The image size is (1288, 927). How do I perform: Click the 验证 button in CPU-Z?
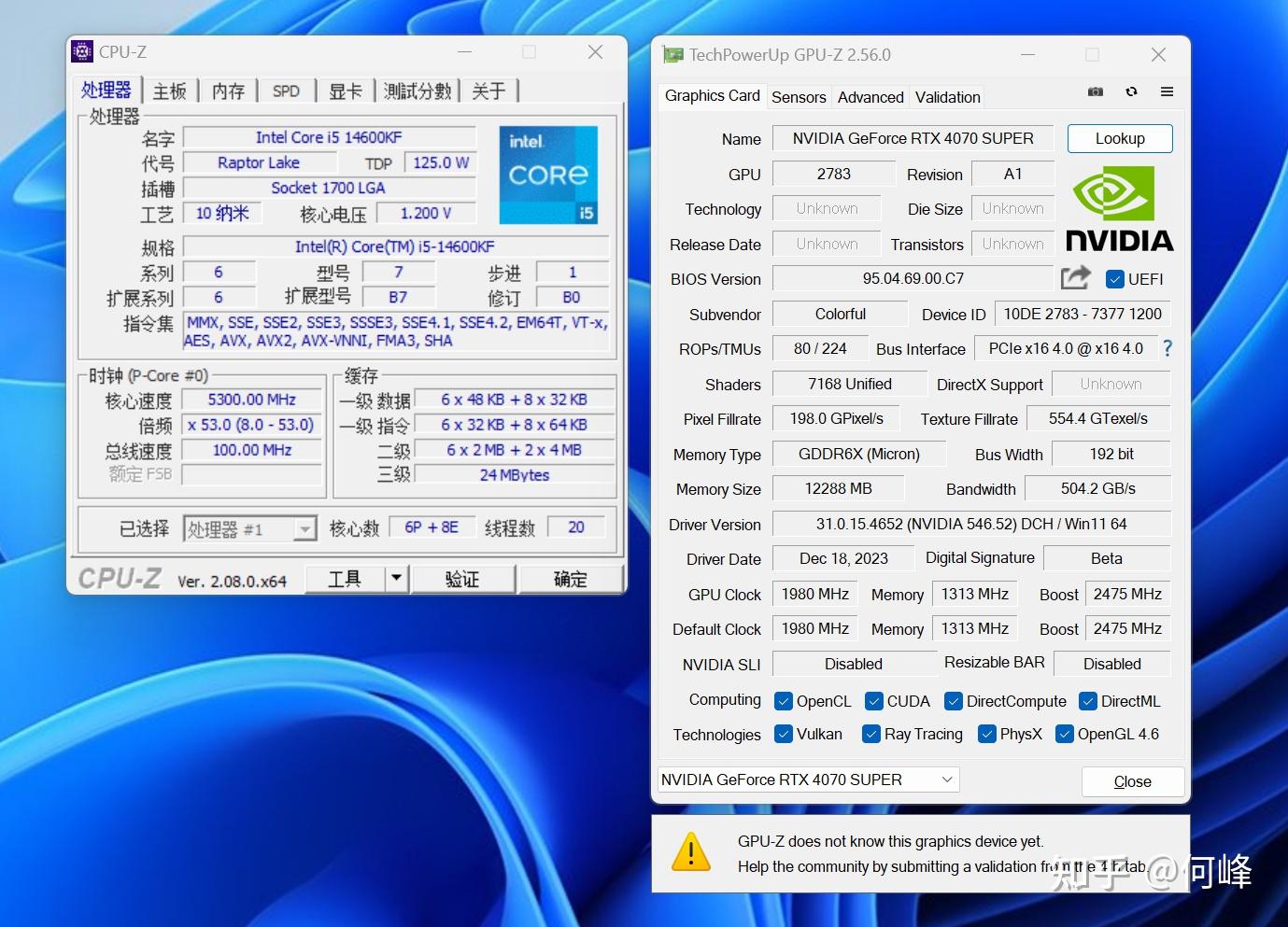click(x=463, y=578)
